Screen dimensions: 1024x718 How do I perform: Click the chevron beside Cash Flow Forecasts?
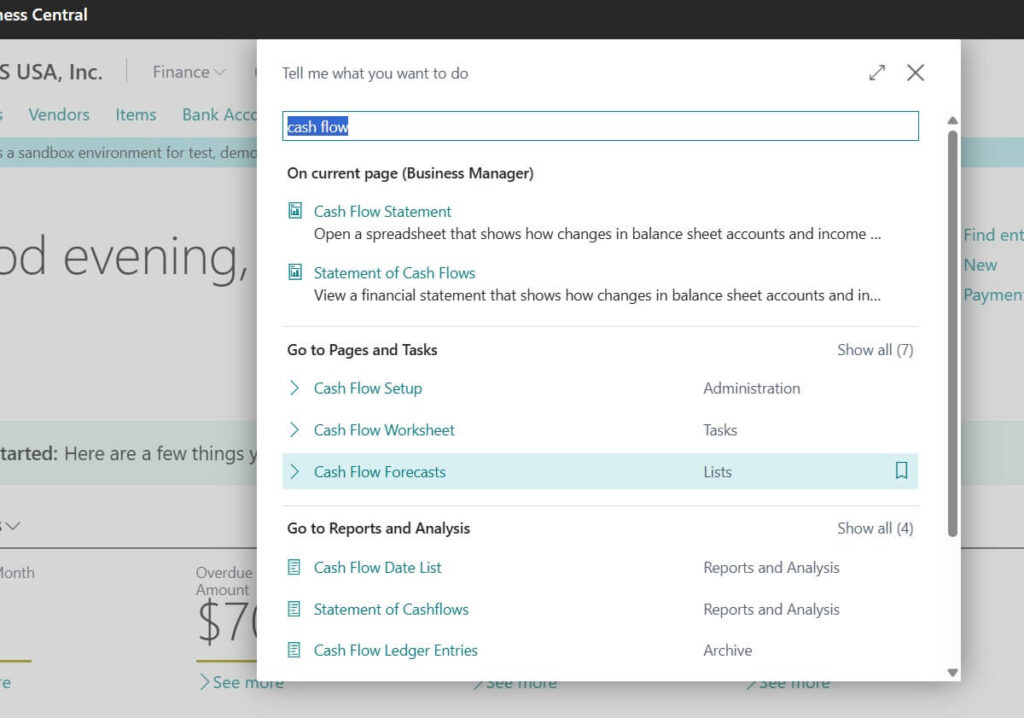(x=295, y=472)
